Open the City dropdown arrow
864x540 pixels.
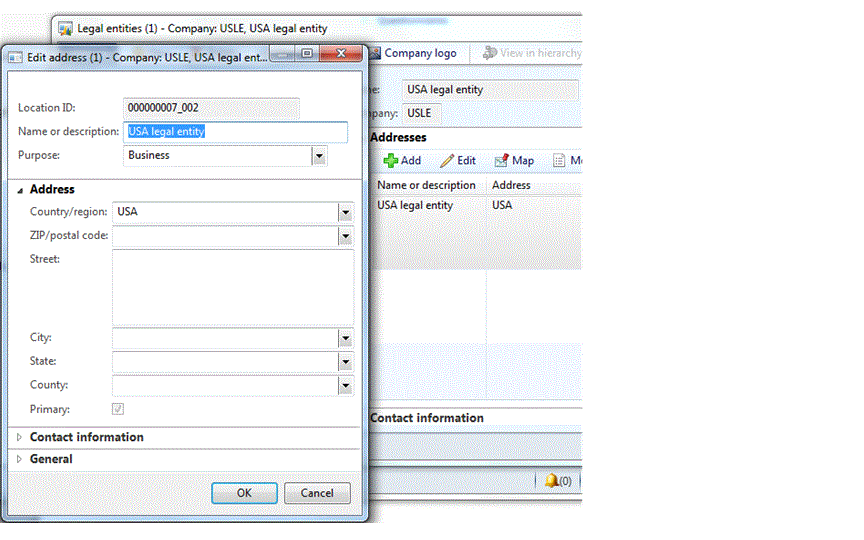coord(345,338)
